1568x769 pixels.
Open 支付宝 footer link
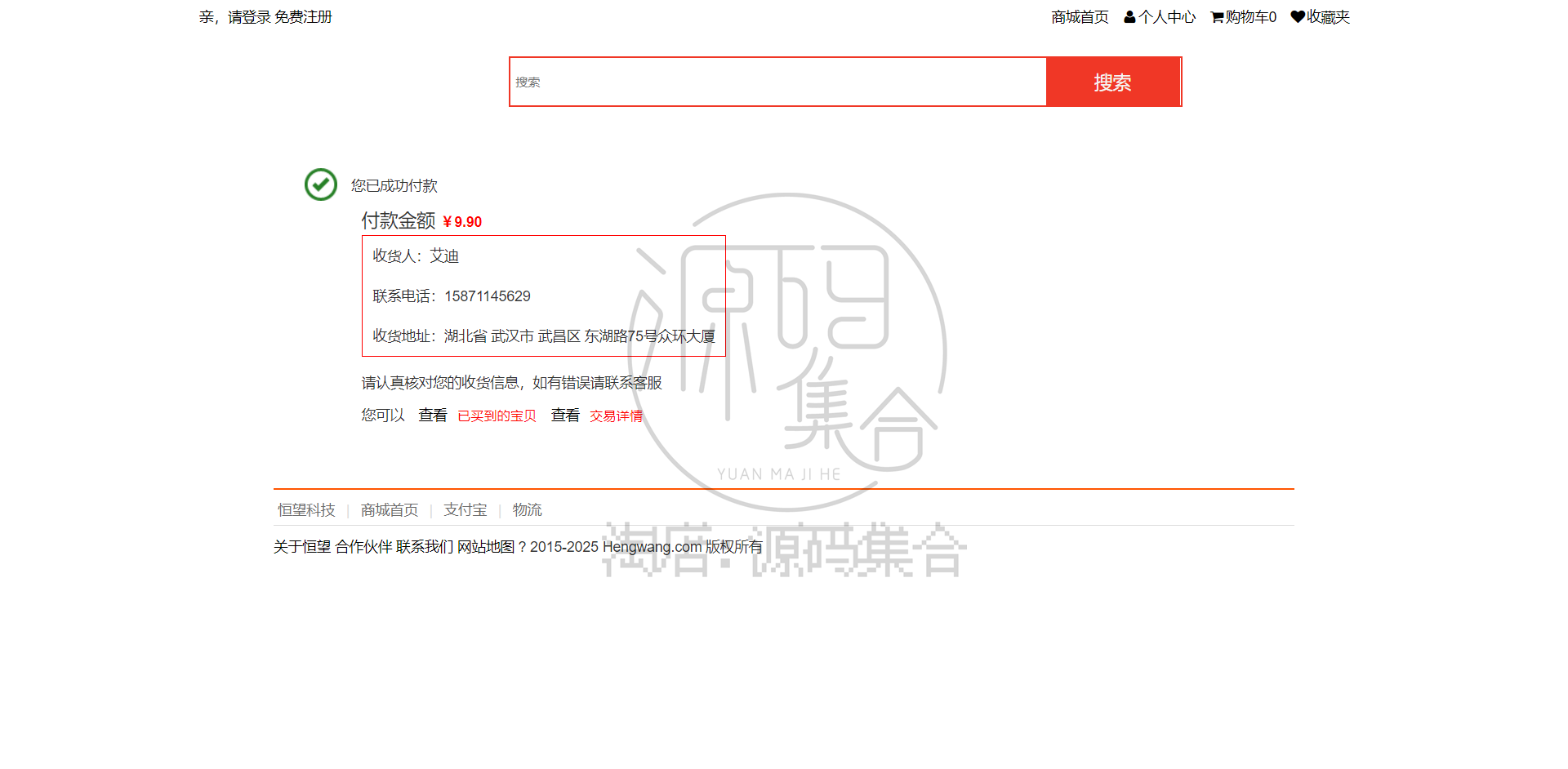[465, 510]
